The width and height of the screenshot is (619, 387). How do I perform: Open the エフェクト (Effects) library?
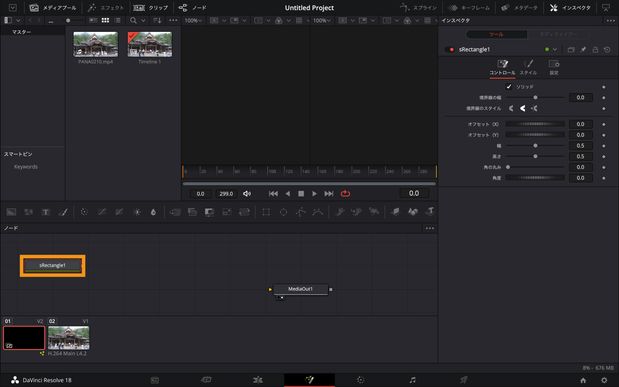(x=105, y=8)
